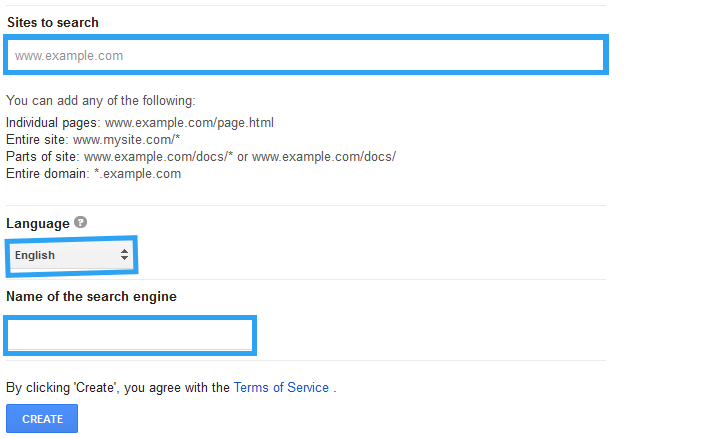Click the 'Entire domain' example line
The height and width of the screenshot is (438, 703).
coord(94,173)
